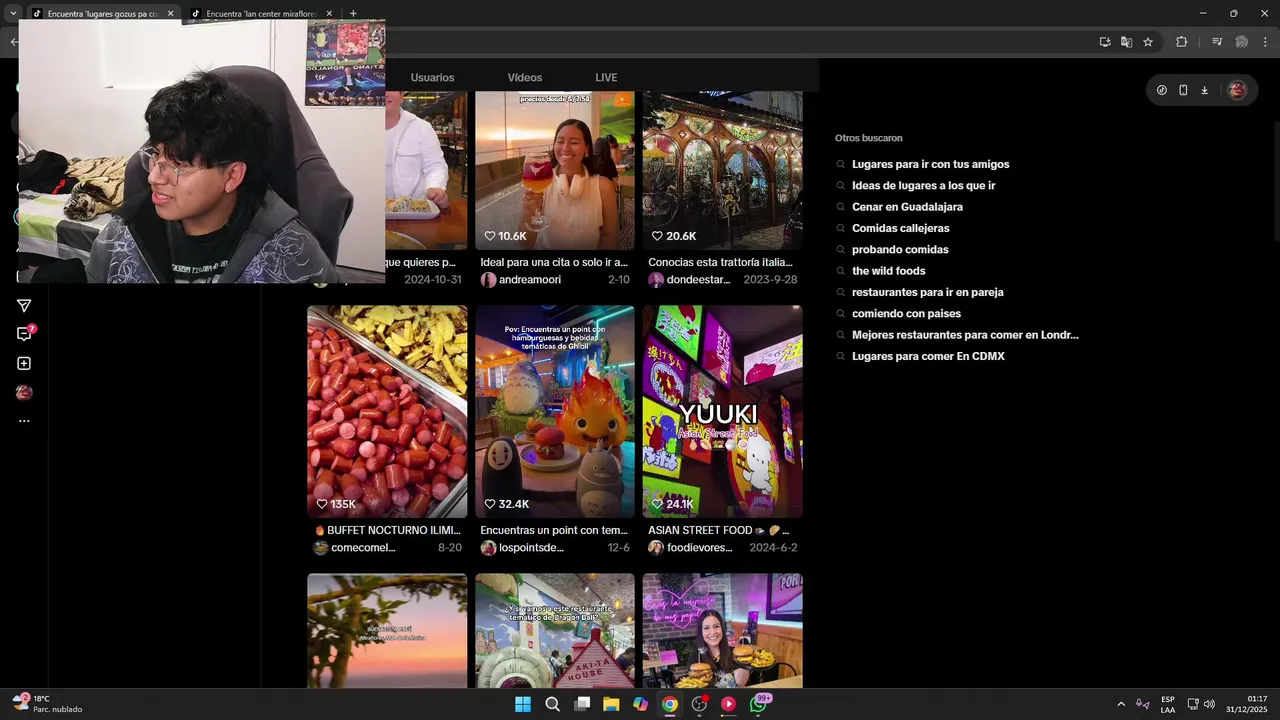Open the More three-dots menu in sidebar
Screen dimensions: 1280x720
tap(24, 421)
